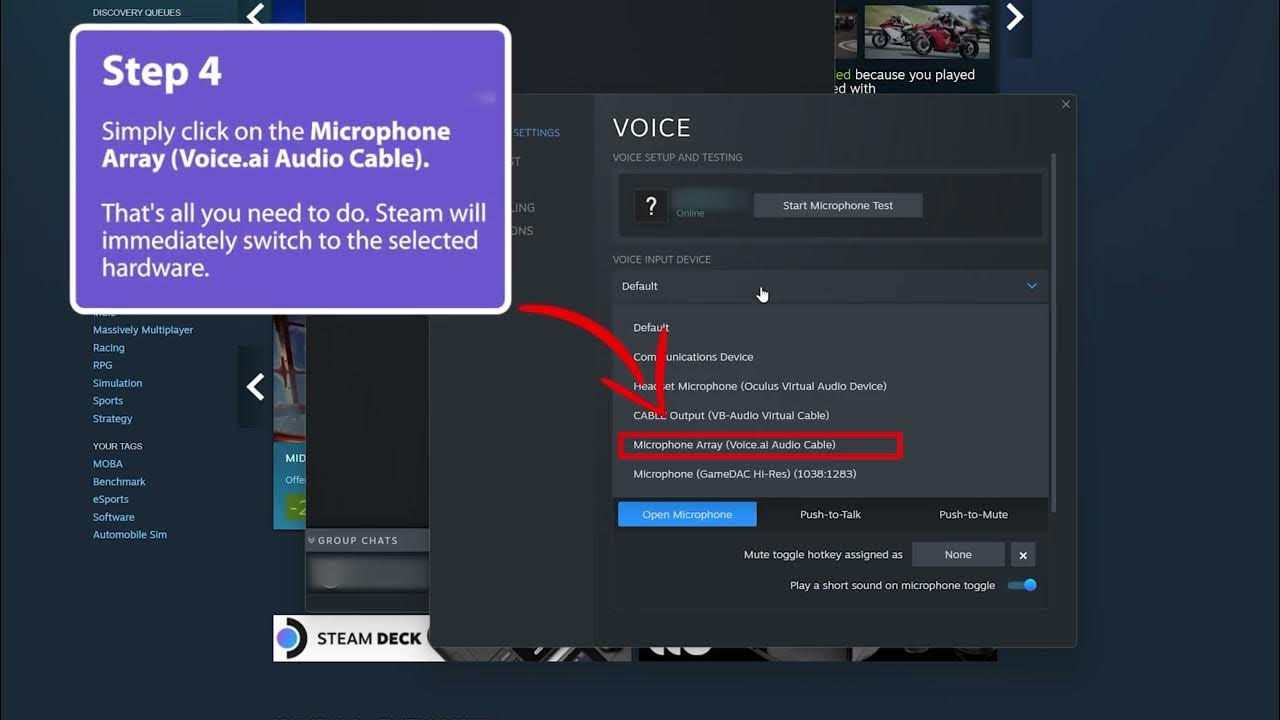Click the question mark avatar icon
Screen dimensions: 1280x720
[651, 206]
